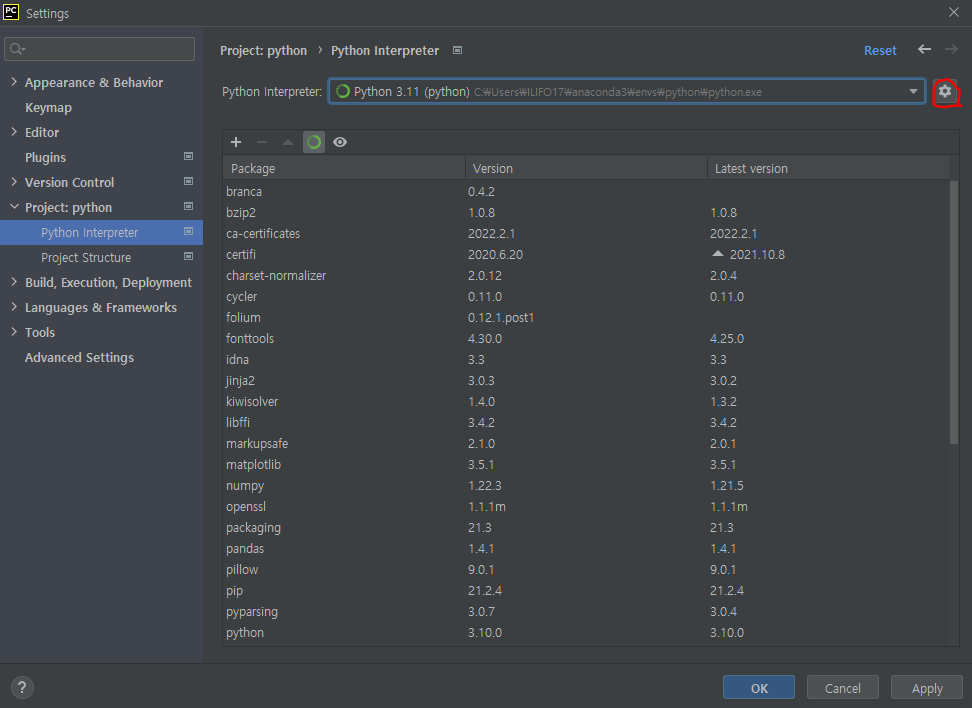
Task: Toggle the Use Conda package manager button
Action: pos(314,142)
